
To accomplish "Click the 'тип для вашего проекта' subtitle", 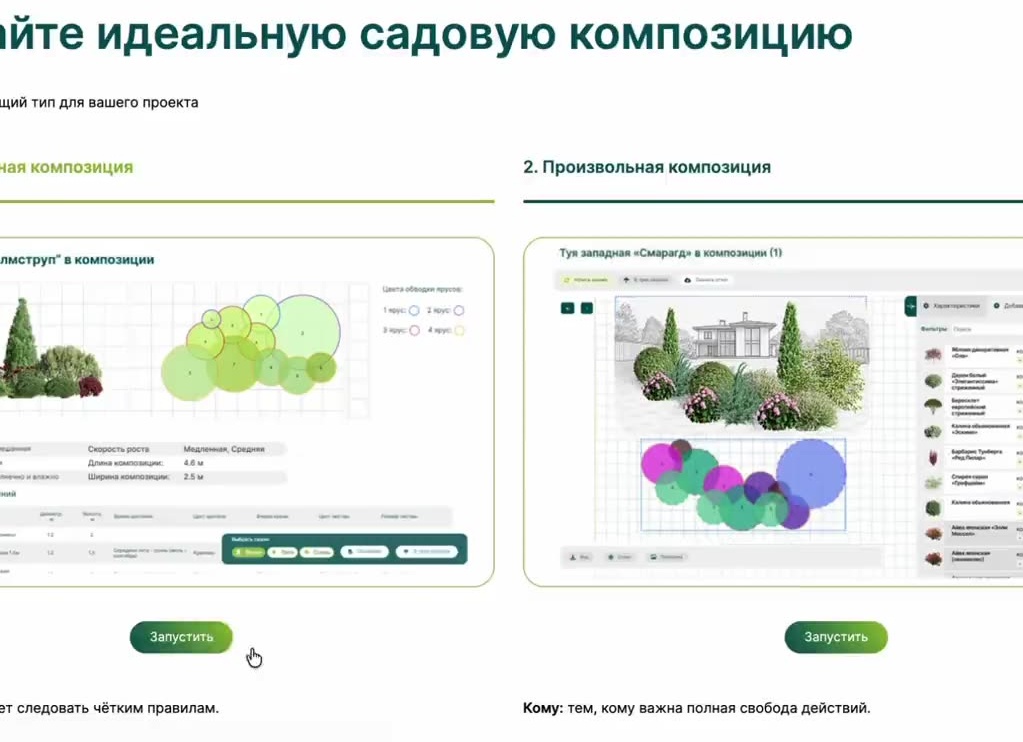I will click(x=113, y=102).
